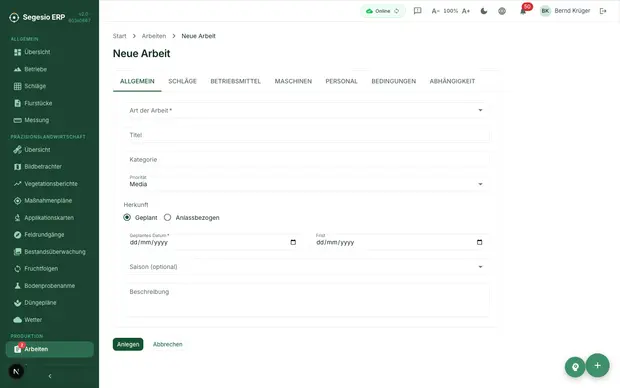Open the Feldrundgänge compass icon
This screenshot has width=620, height=388.
click(17, 235)
